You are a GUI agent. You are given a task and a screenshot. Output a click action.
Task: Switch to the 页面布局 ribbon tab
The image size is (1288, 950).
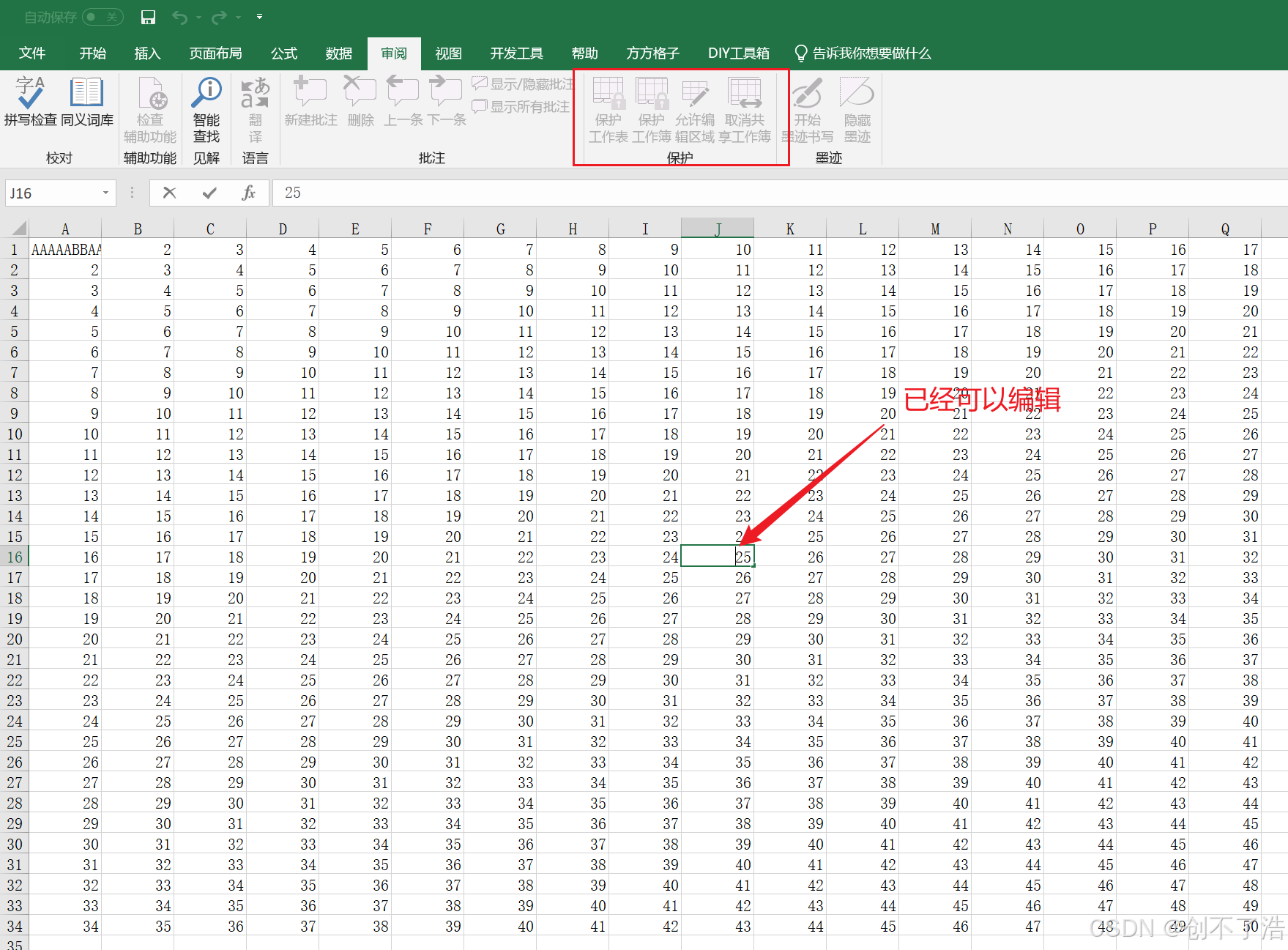point(215,53)
